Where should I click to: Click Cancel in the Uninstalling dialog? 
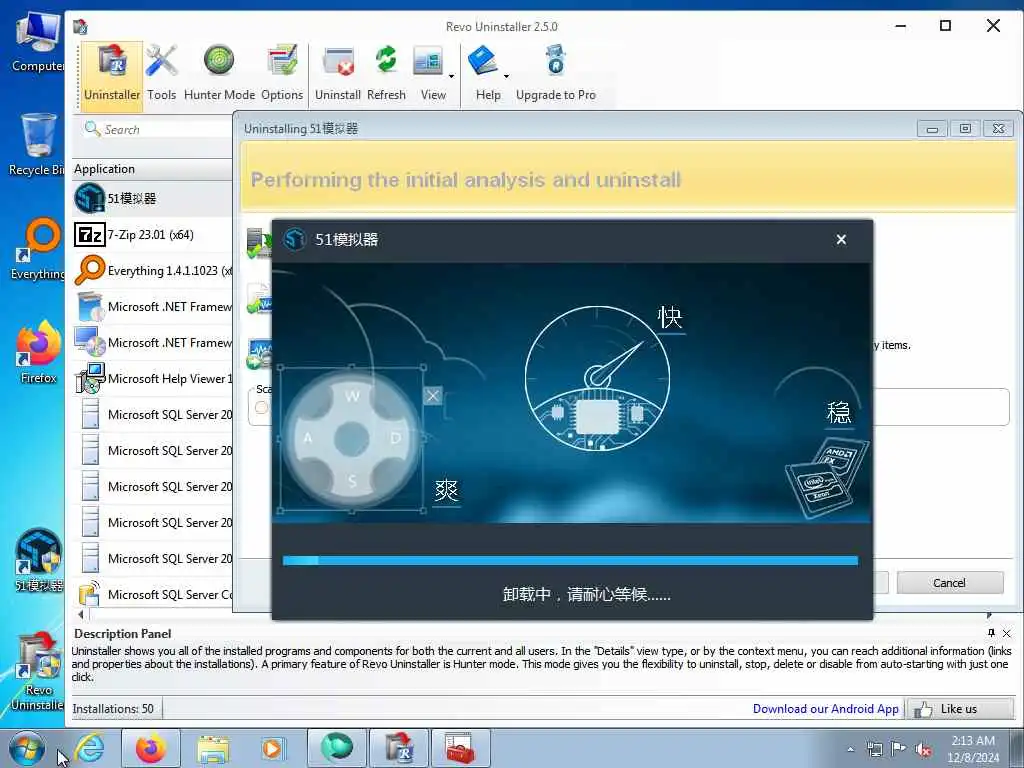(x=950, y=583)
